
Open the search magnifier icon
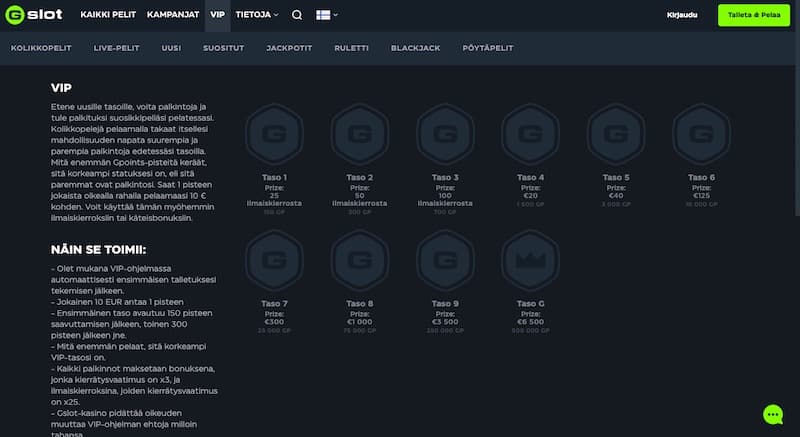click(x=297, y=15)
